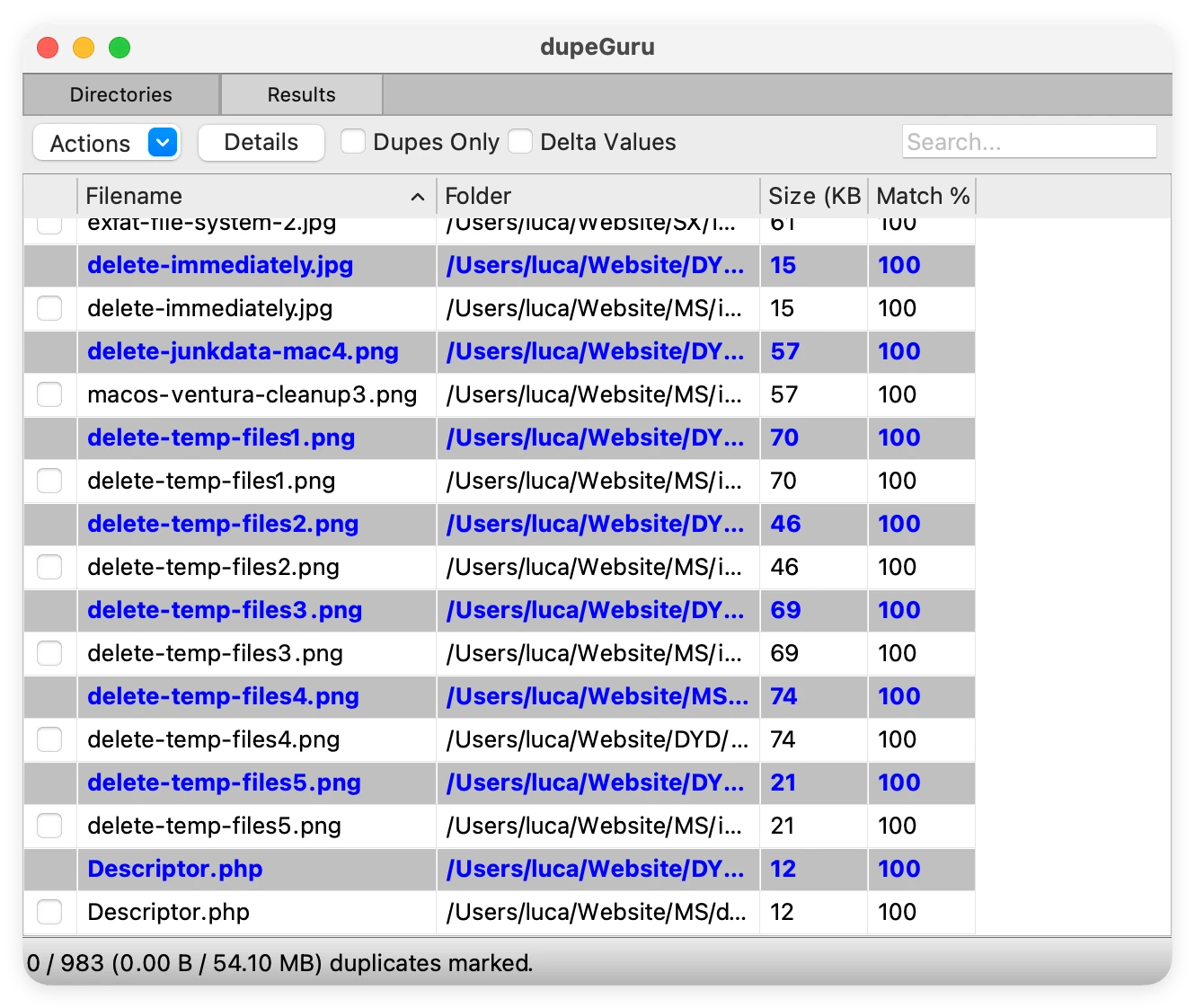Image resolution: width=1195 pixels, height=1008 pixels.
Task: Select the bold blue delete-temp-files4.png filename
Action: coord(223,696)
